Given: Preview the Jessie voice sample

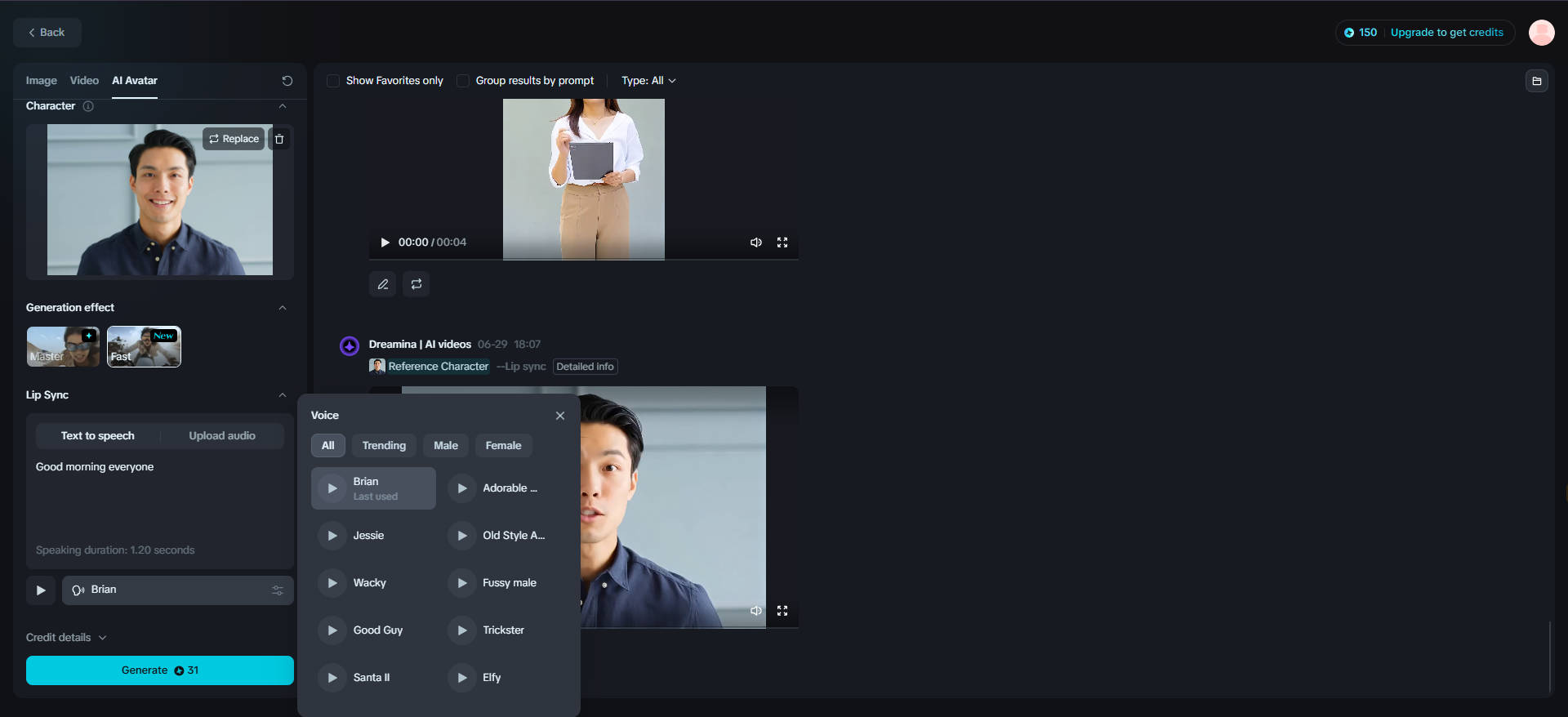Looking at the screenshot, I should click(332, 536).
